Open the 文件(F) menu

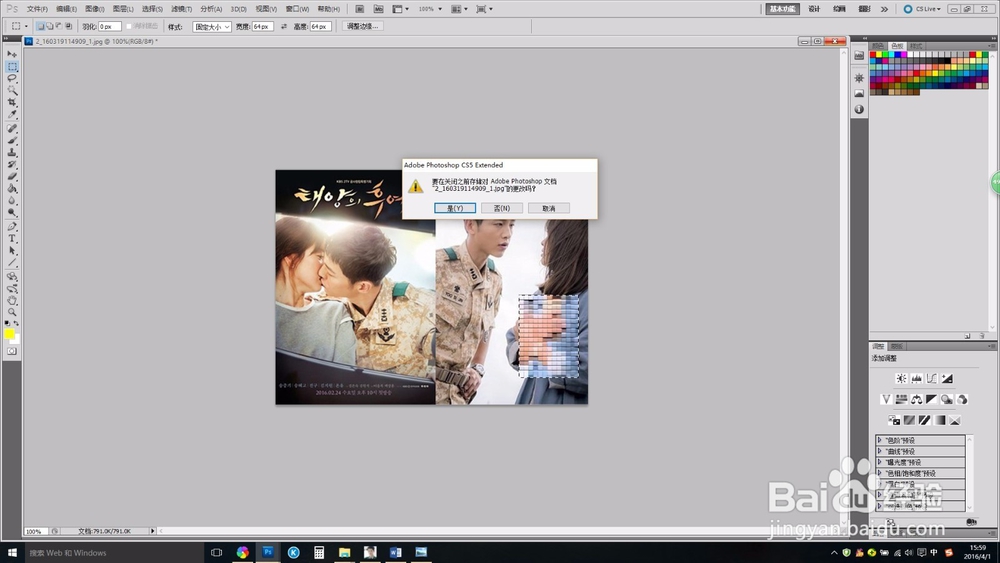(37, 9)
